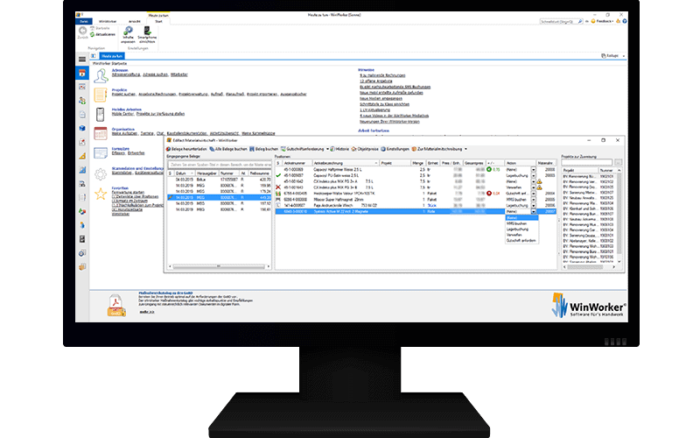Viewport: 700px width, 438px height.
Task: Open Aktion dropdown in CX Indeko B row
Action: tap(533, 188)
